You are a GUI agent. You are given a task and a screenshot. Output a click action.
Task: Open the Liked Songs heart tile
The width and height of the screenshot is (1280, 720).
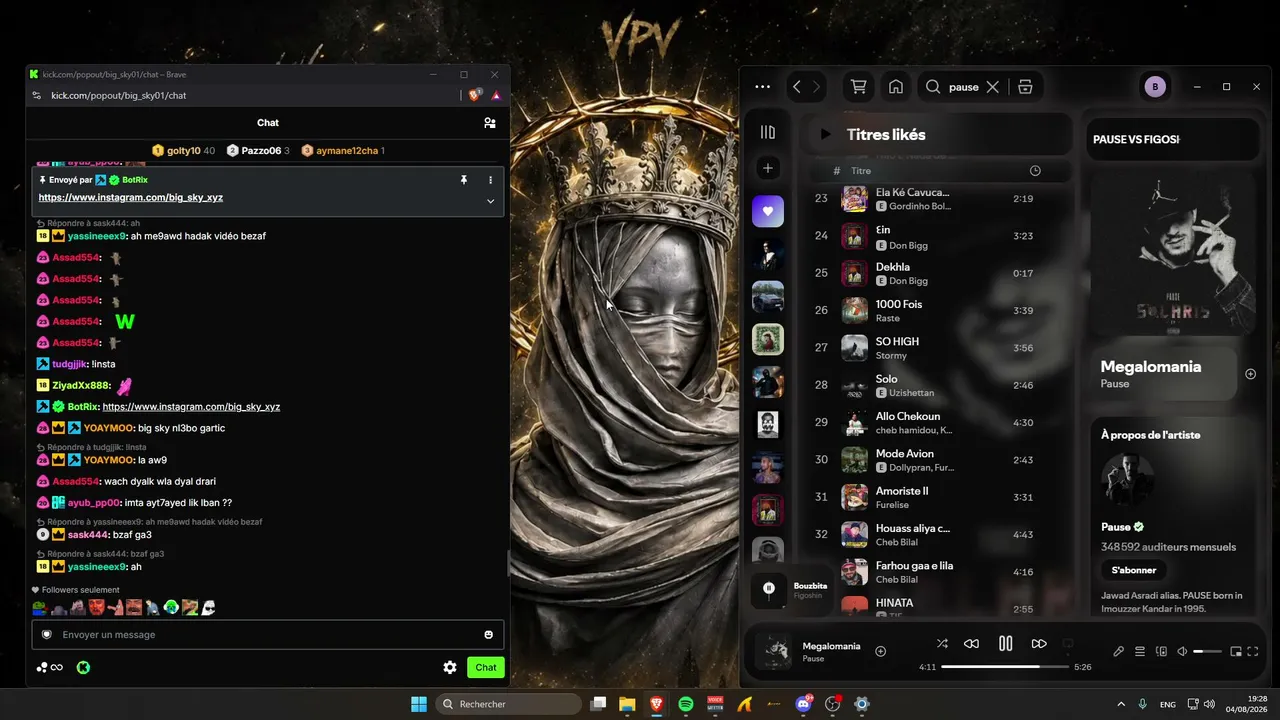pos(768,211)
